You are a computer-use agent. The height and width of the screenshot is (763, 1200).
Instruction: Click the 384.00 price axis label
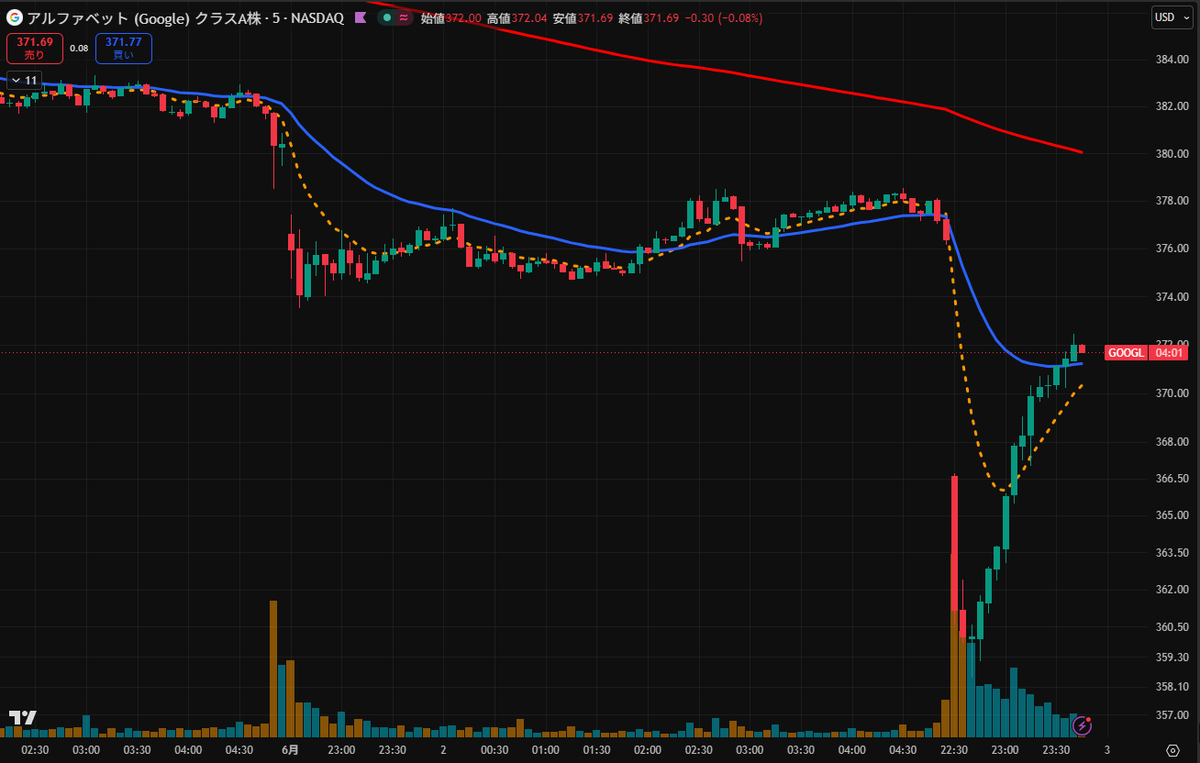[1170, 59]
